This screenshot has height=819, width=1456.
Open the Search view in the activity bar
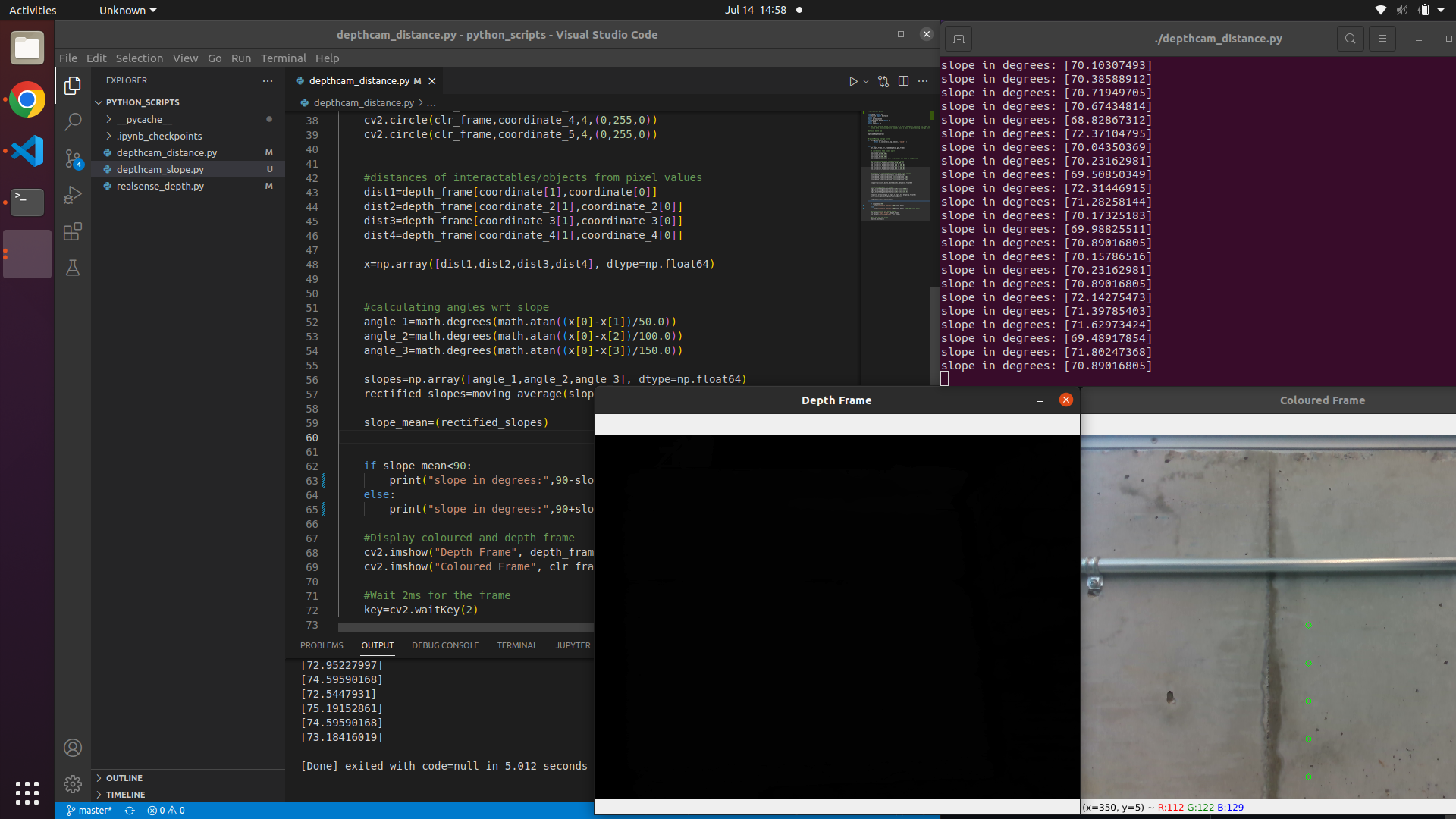click(x=73, y=121)
